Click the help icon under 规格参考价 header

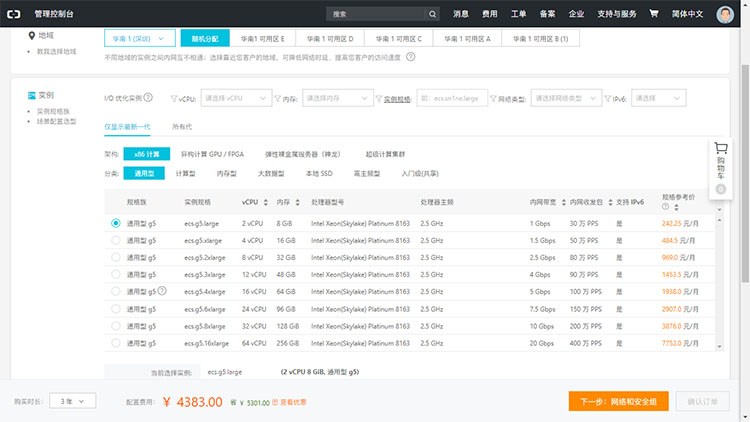[665, 207]
